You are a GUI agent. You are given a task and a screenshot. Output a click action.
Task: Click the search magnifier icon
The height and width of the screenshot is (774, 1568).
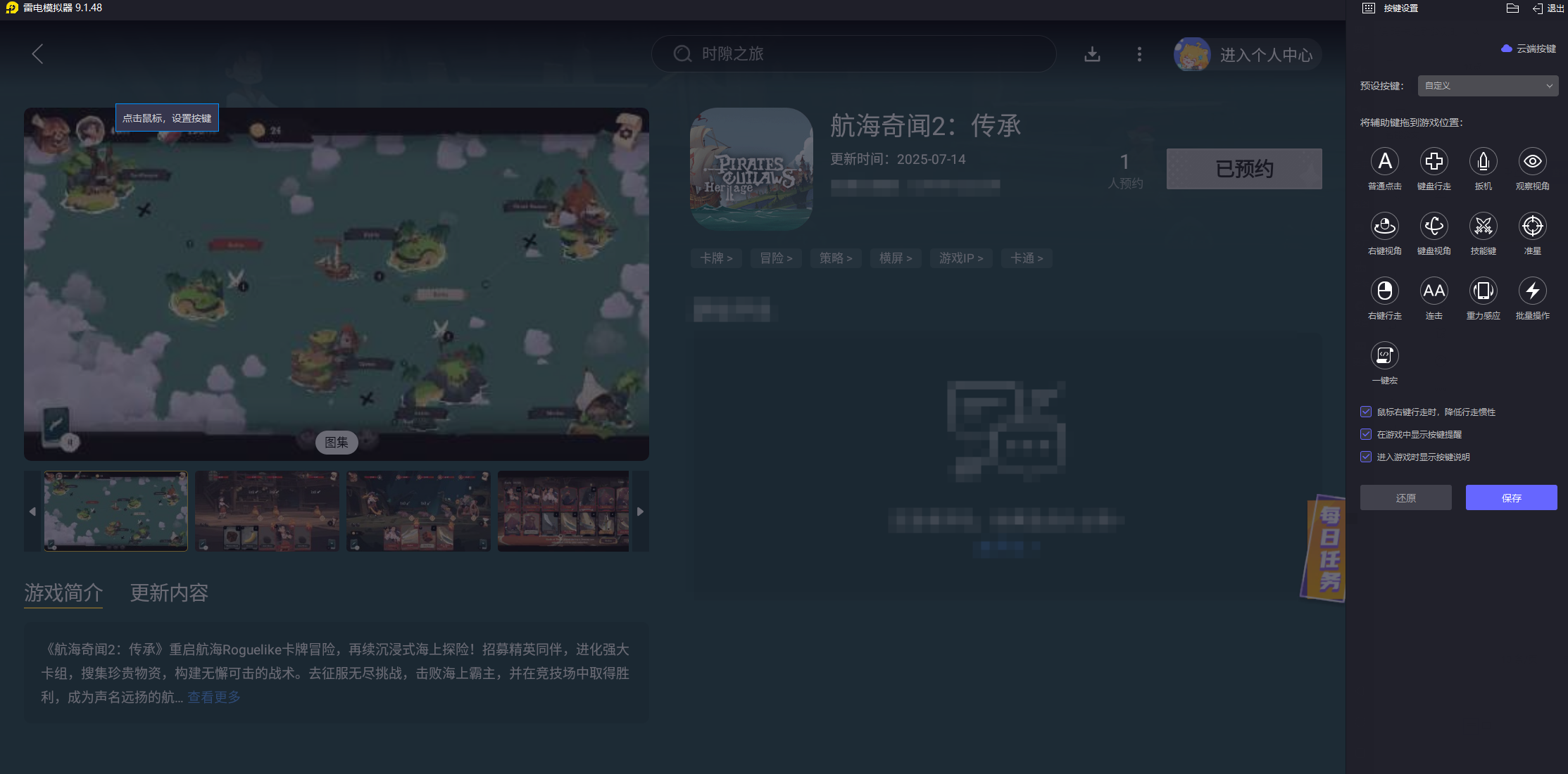[682, 53]
